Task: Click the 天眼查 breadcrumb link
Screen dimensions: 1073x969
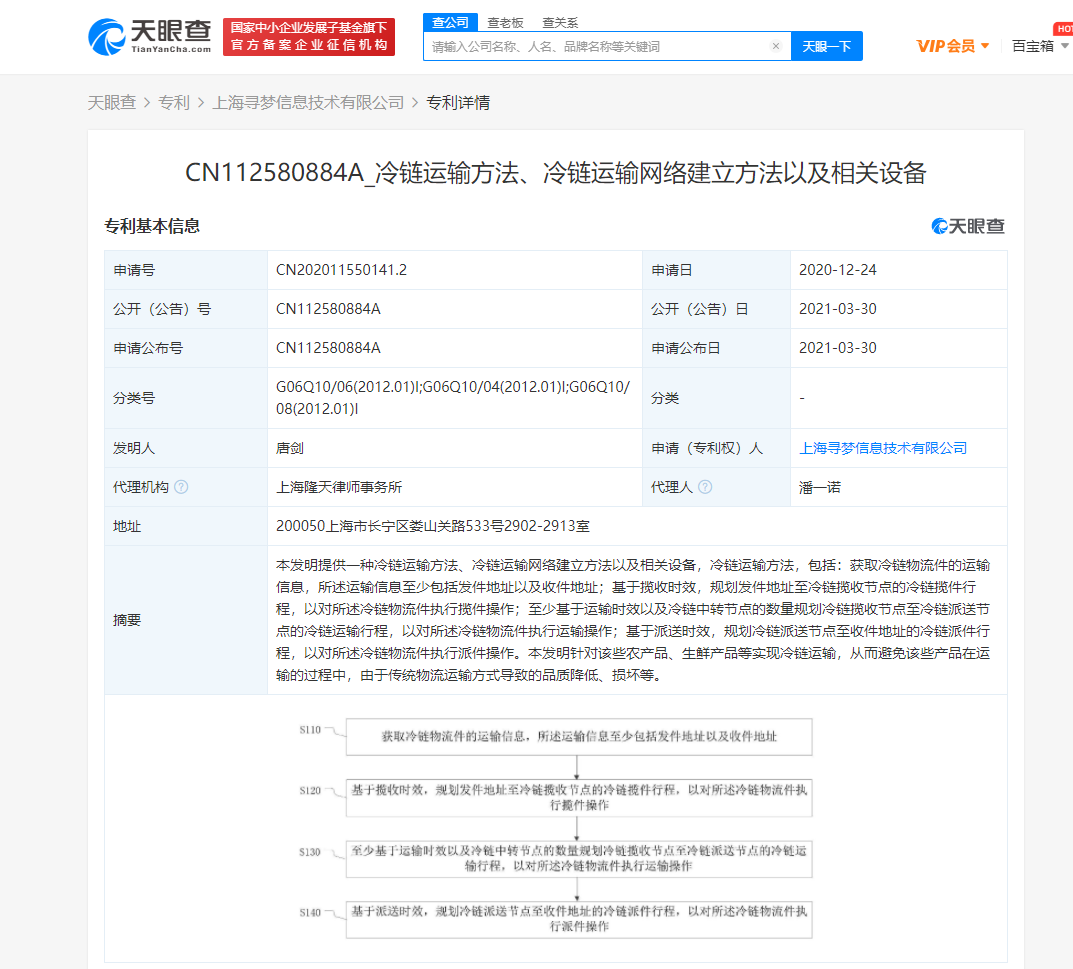Action: (x=113, y=102)
